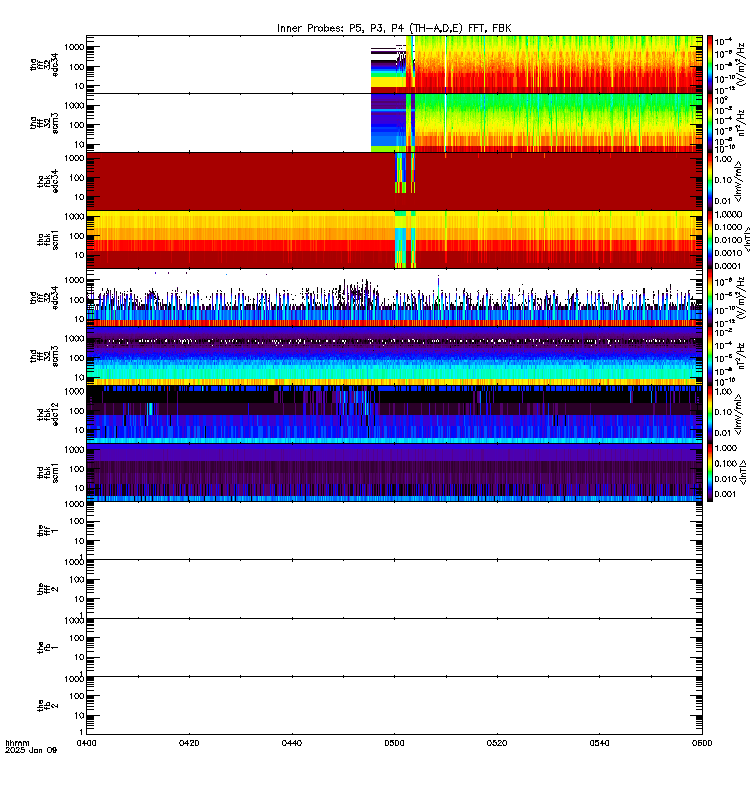Click the color bar beside tha fbk edc34 panel
Image resolution: width=750 pixels, height=800 pixels.
(x=709, y=181)
